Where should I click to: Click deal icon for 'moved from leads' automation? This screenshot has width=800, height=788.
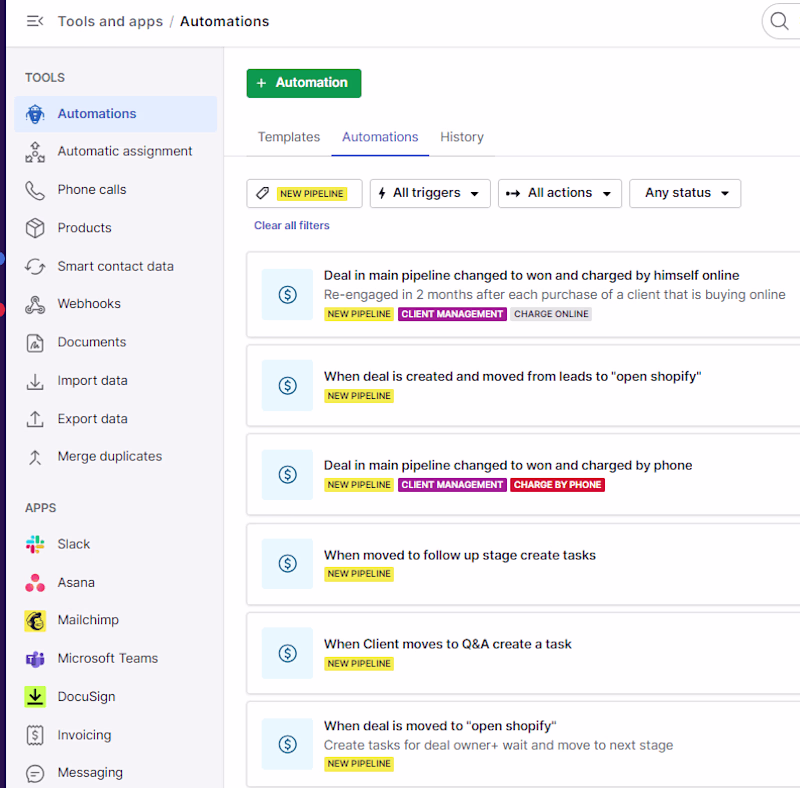[x=287, y=385]
